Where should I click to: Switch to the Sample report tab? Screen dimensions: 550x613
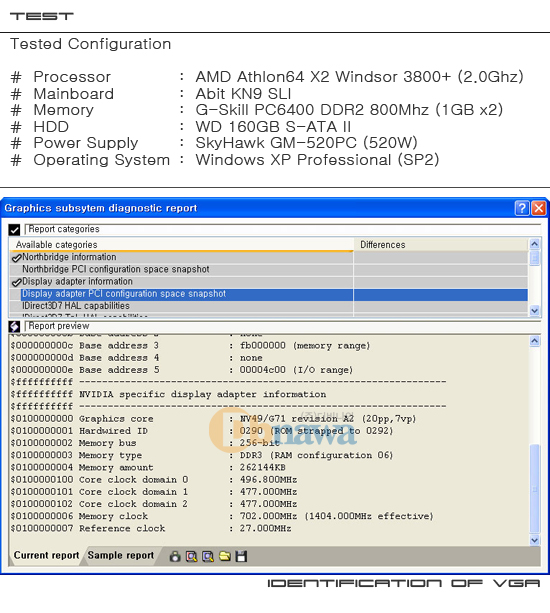coord(121,555)
